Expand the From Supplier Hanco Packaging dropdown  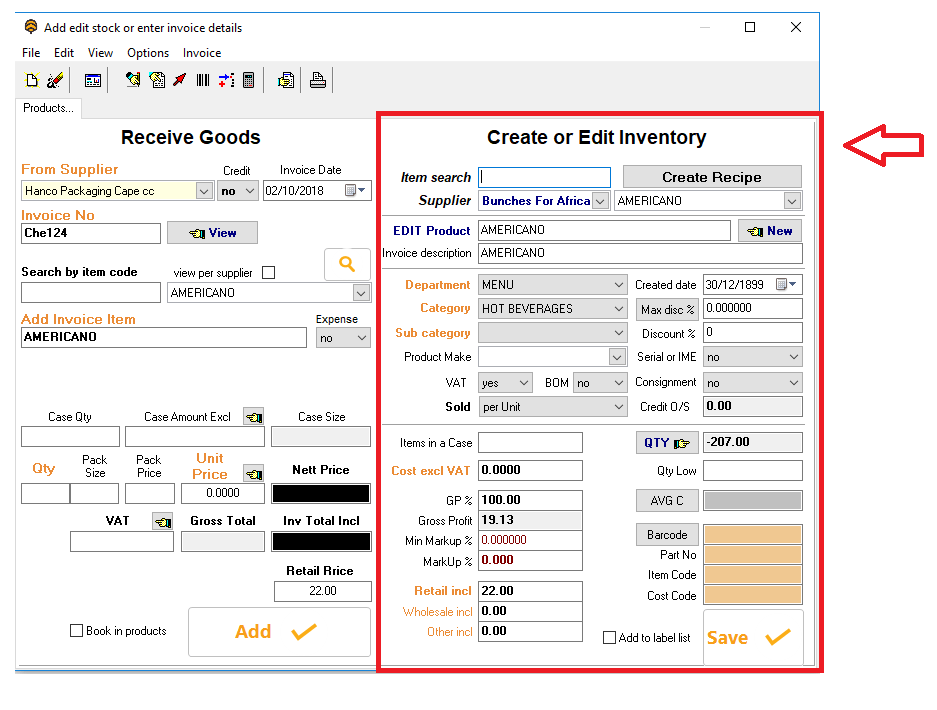(204, 191)
